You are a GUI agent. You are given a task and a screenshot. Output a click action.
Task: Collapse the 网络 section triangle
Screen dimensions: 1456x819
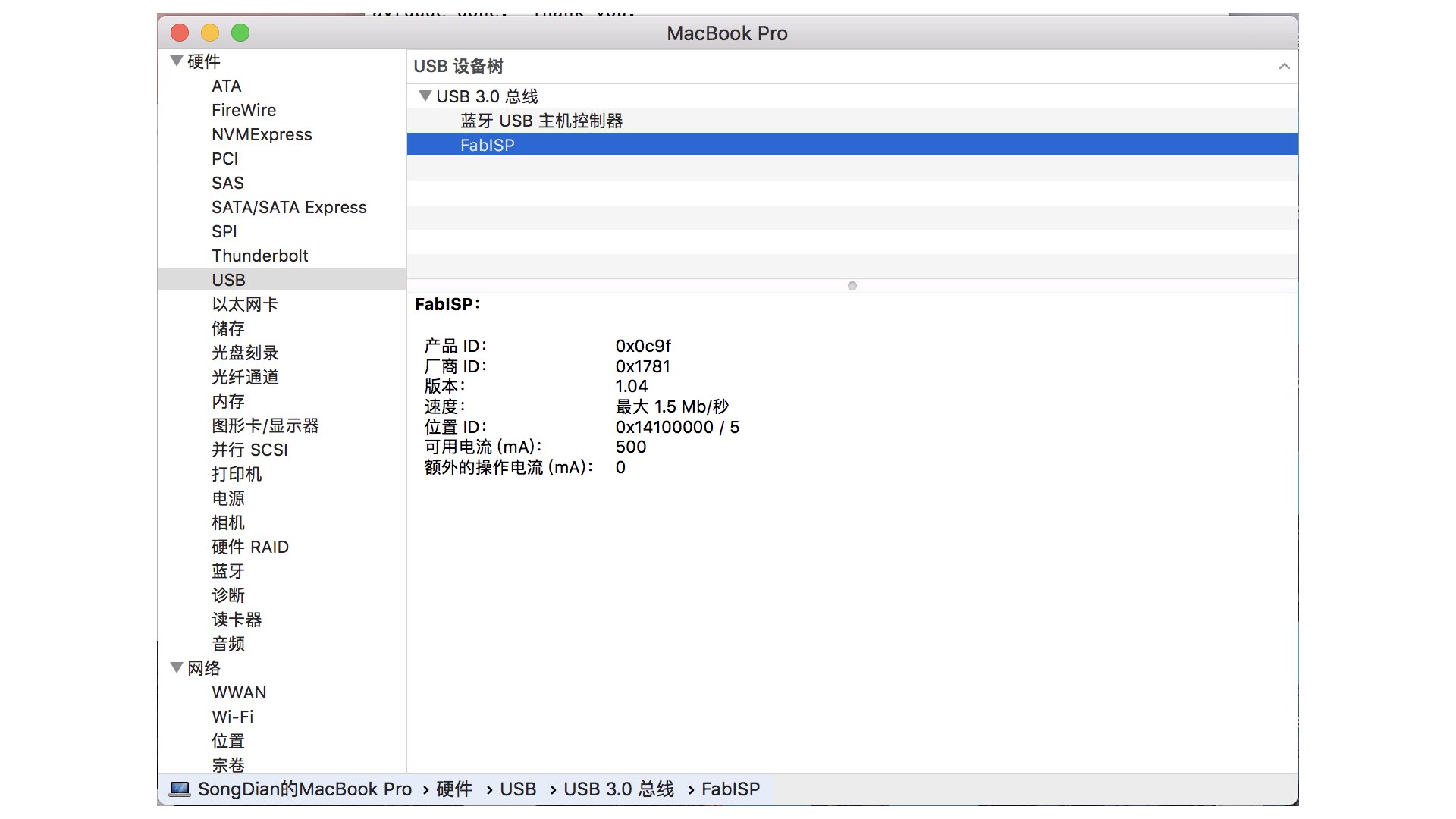pos(177,668)
